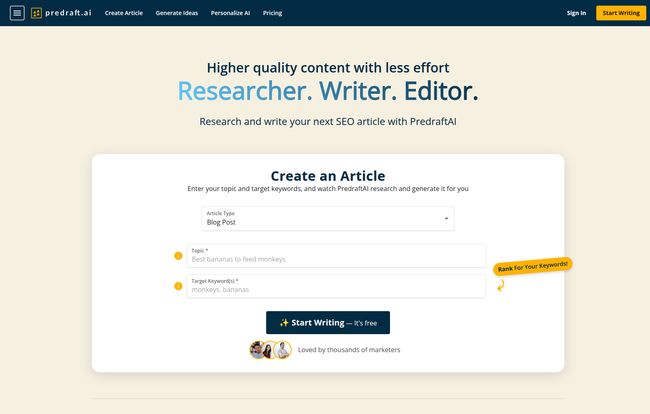650x414 pixels.
Task: Click 'Higher quality content with less effort' heading
Action: click(x=328, y=68)
